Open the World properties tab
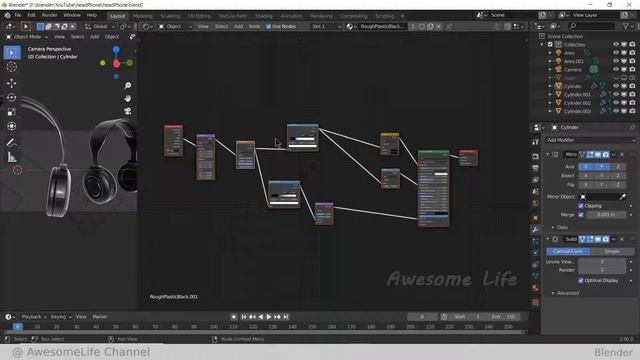The height and width of the screenshot is (360, 640). pyautogui.click(x=536, y=203)
